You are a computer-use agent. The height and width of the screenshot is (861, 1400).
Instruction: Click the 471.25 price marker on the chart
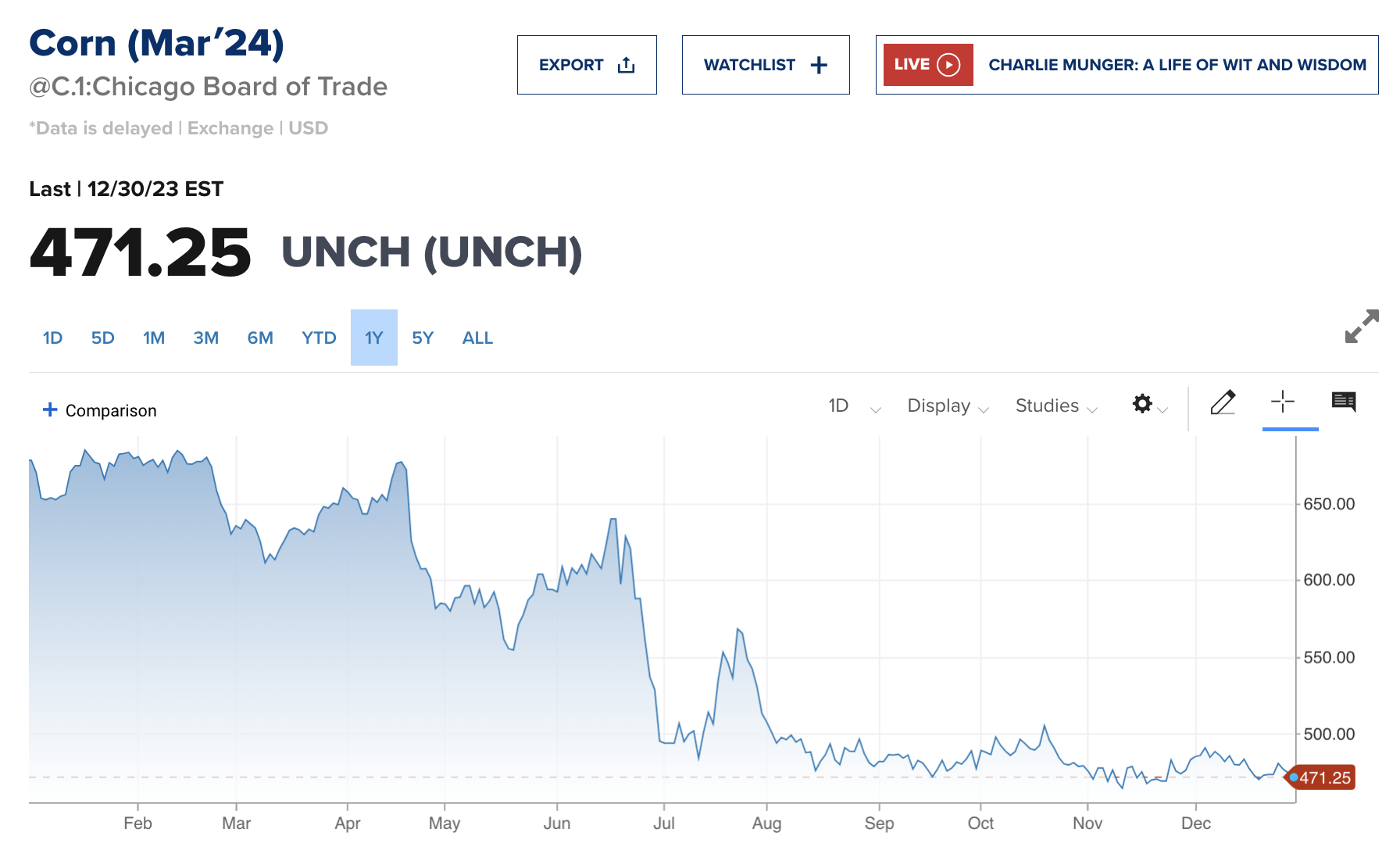(x=1322, y=777)
